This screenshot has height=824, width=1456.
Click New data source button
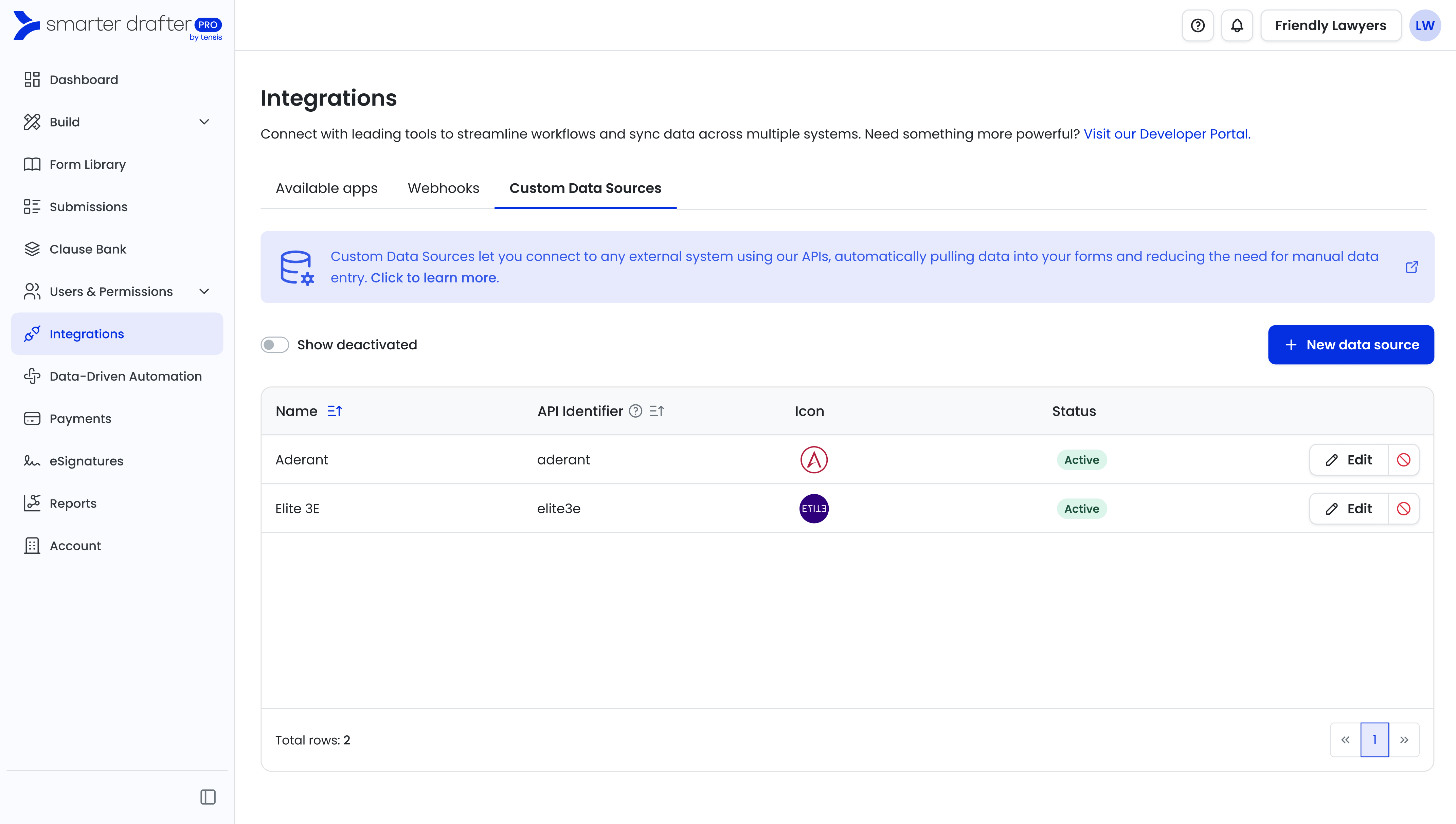click(1351, 345)
